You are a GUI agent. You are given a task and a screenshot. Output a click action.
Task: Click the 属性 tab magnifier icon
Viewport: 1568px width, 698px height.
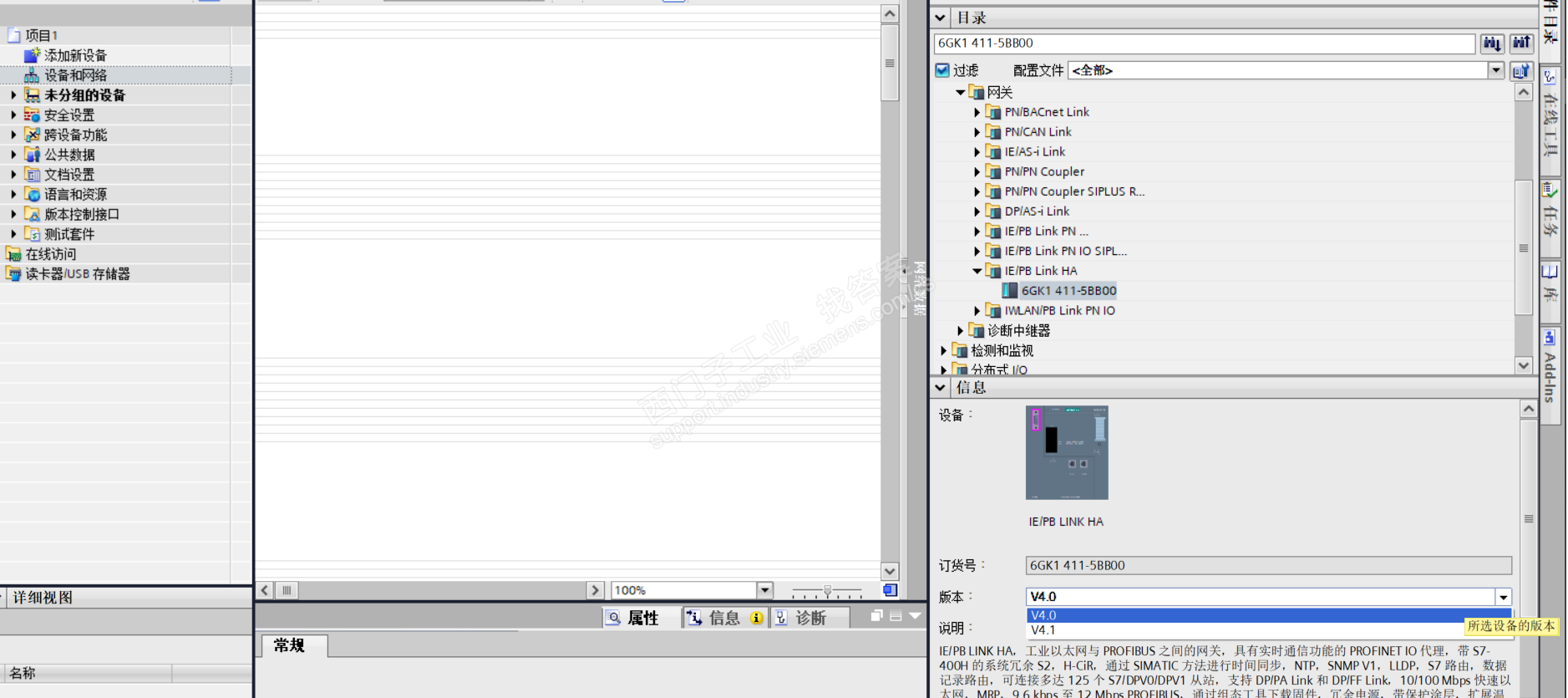click(613, 618)
